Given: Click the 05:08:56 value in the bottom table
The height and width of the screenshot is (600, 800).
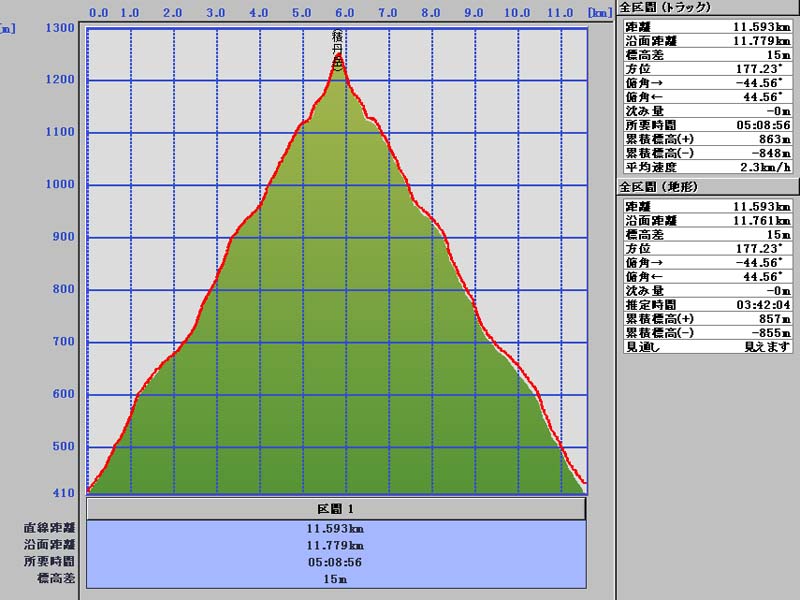Looking at the screenshot, I should 336,561.
